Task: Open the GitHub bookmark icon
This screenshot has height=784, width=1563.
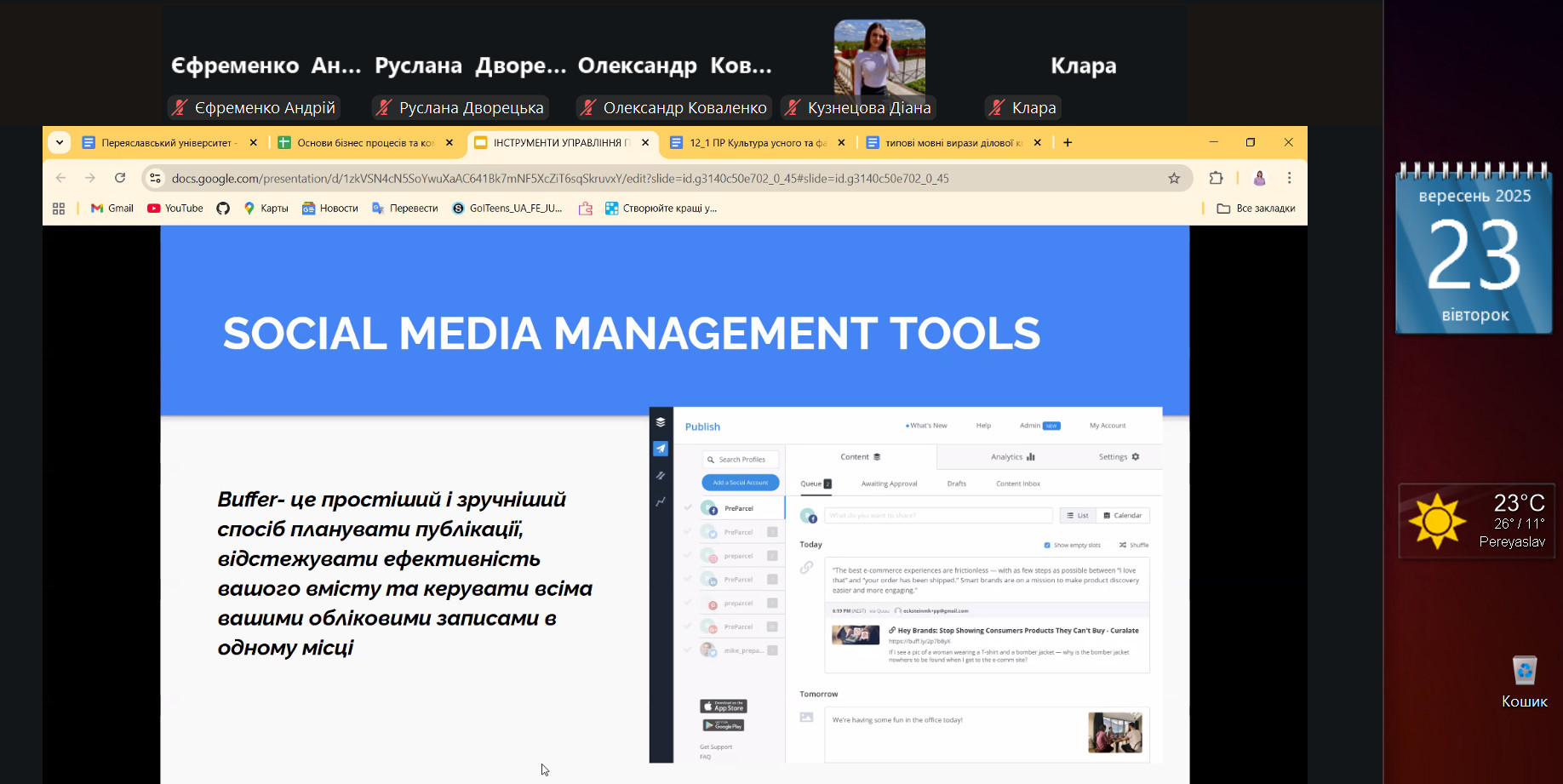Action: click(223, 209)
